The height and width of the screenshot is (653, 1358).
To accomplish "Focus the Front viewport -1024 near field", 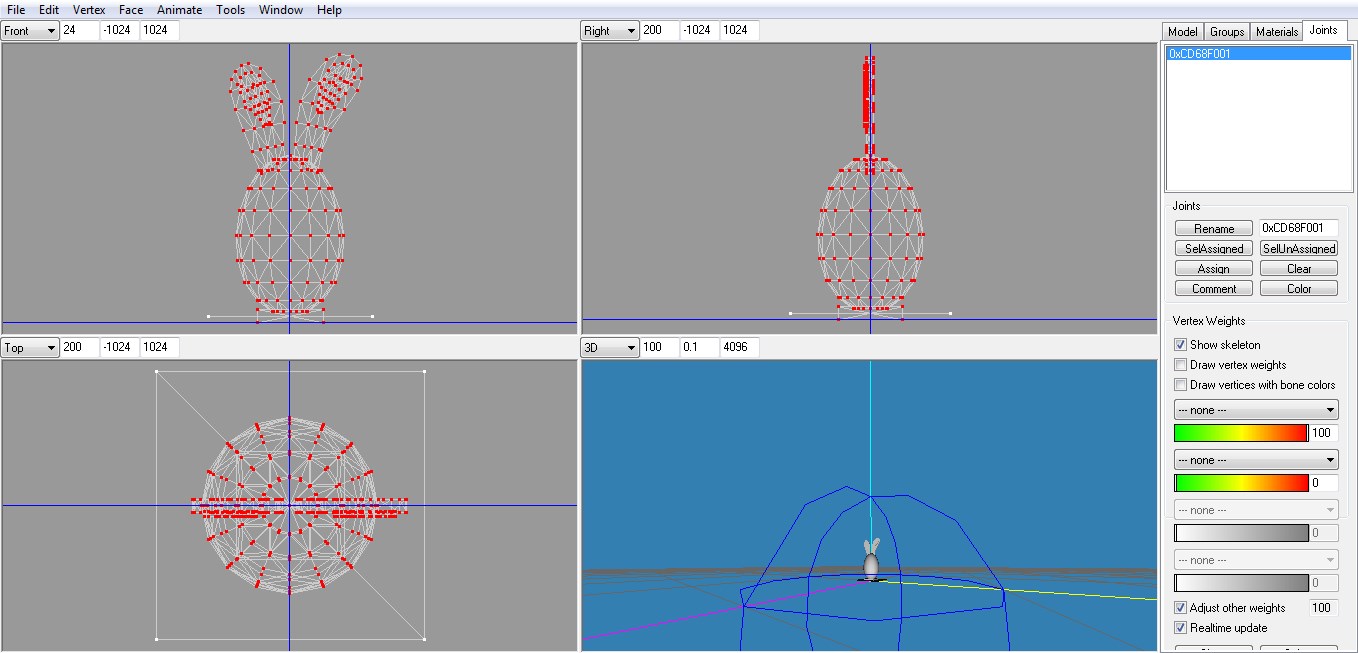I will click(x=120, y=31).
